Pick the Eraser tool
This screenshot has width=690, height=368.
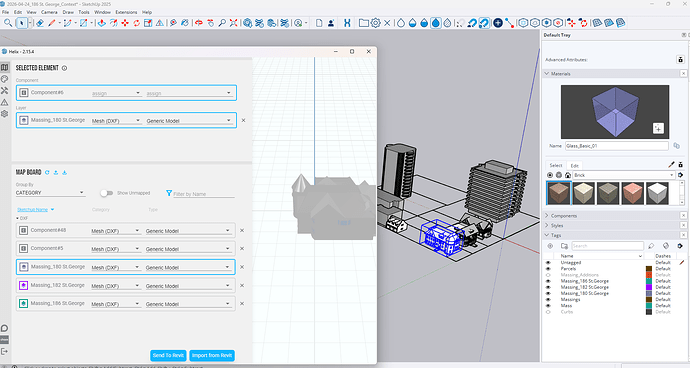40,23
